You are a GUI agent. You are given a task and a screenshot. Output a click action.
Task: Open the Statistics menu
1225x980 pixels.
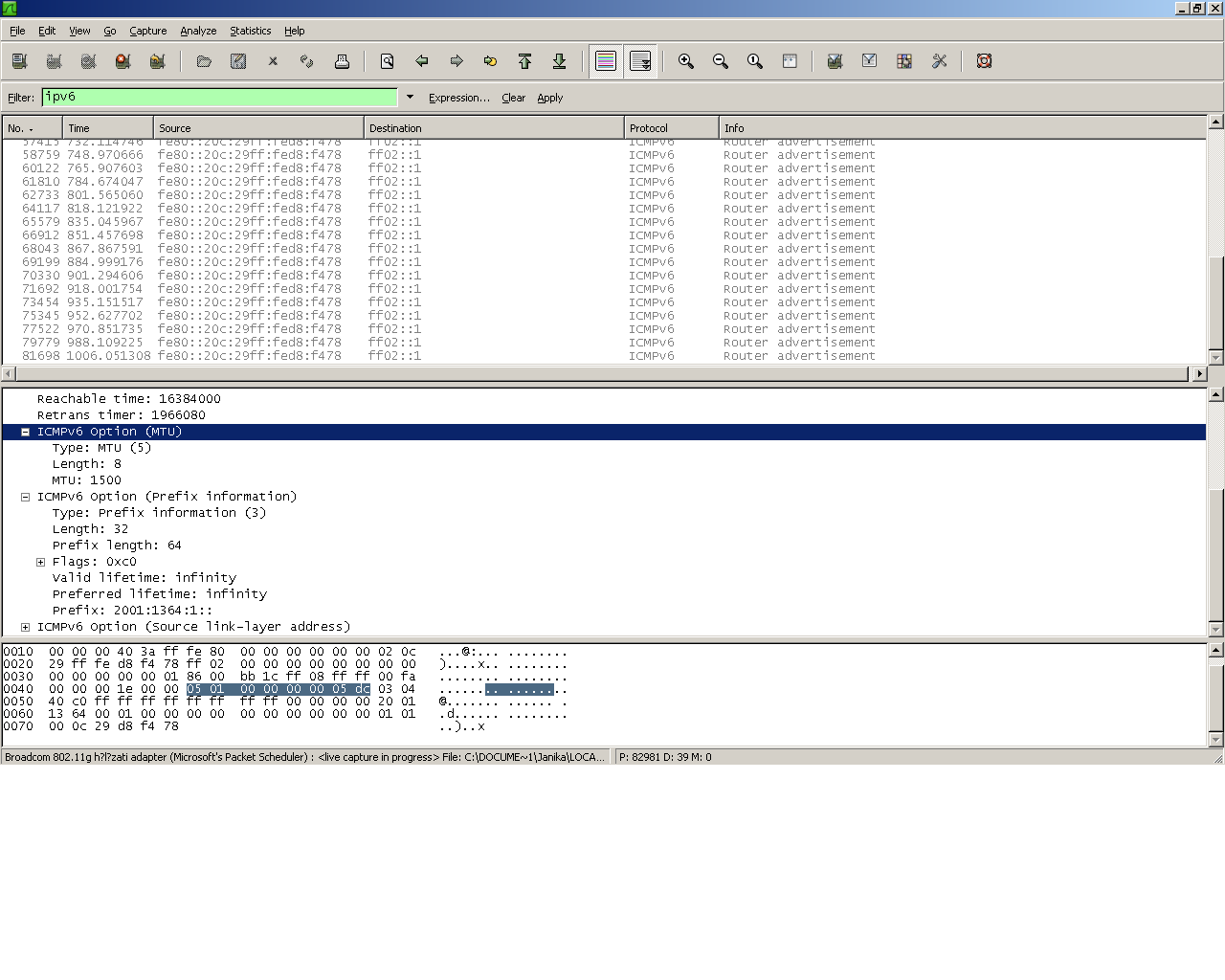pyautogui.click(x=250, y=31)
